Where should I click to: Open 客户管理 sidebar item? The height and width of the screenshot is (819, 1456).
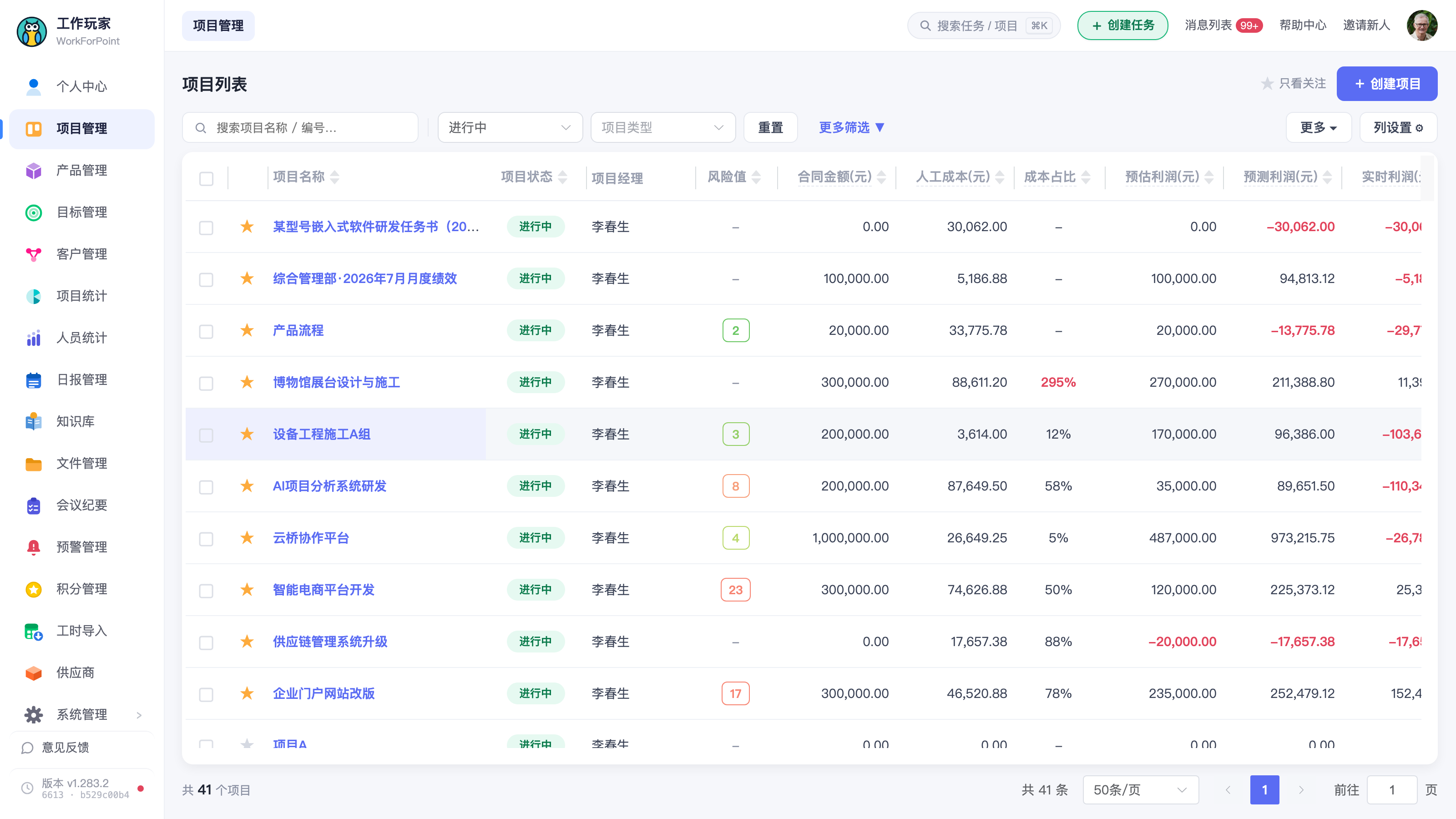81,254
